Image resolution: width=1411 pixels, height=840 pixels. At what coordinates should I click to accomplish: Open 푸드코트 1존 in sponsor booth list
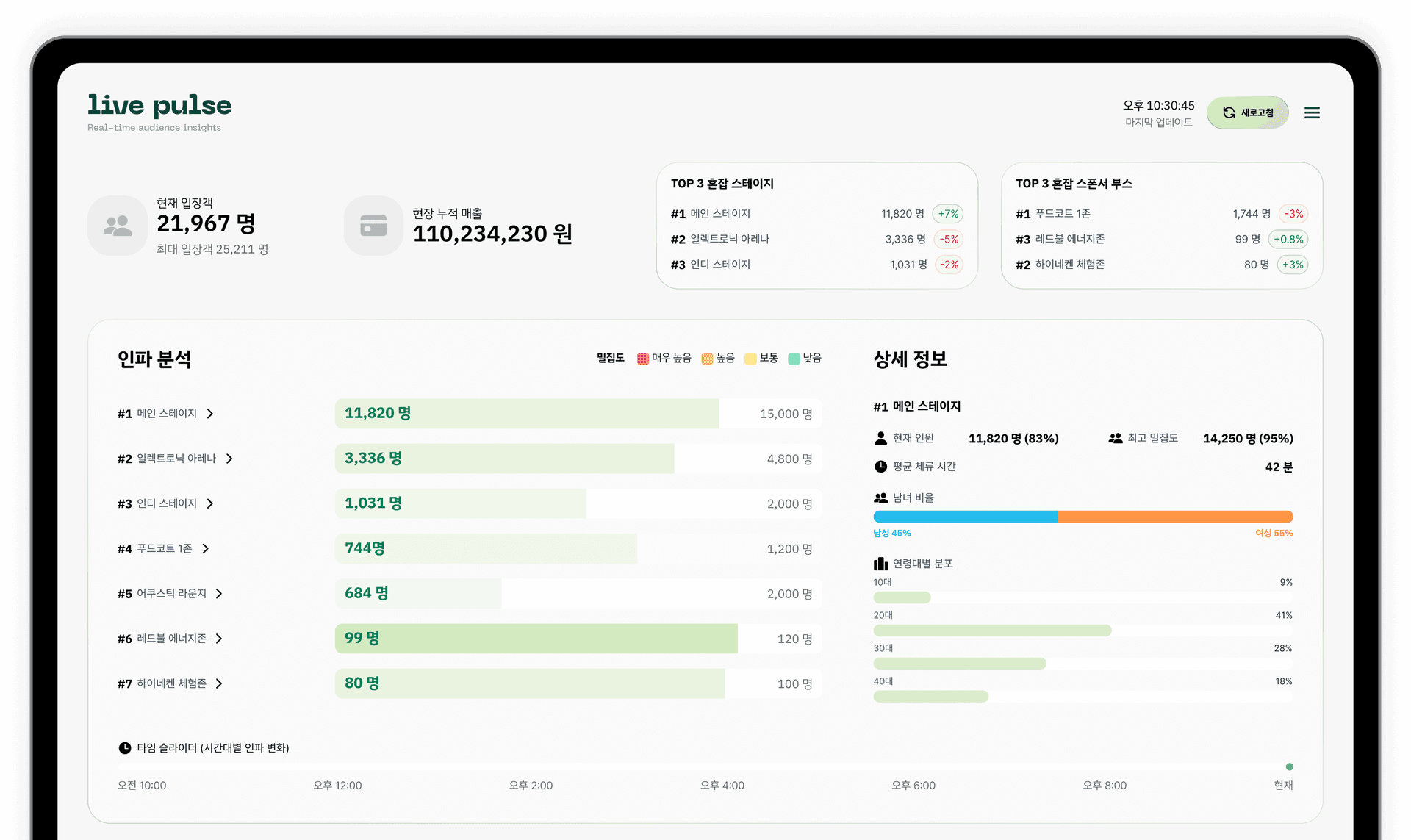click(x=1063, y=214)
